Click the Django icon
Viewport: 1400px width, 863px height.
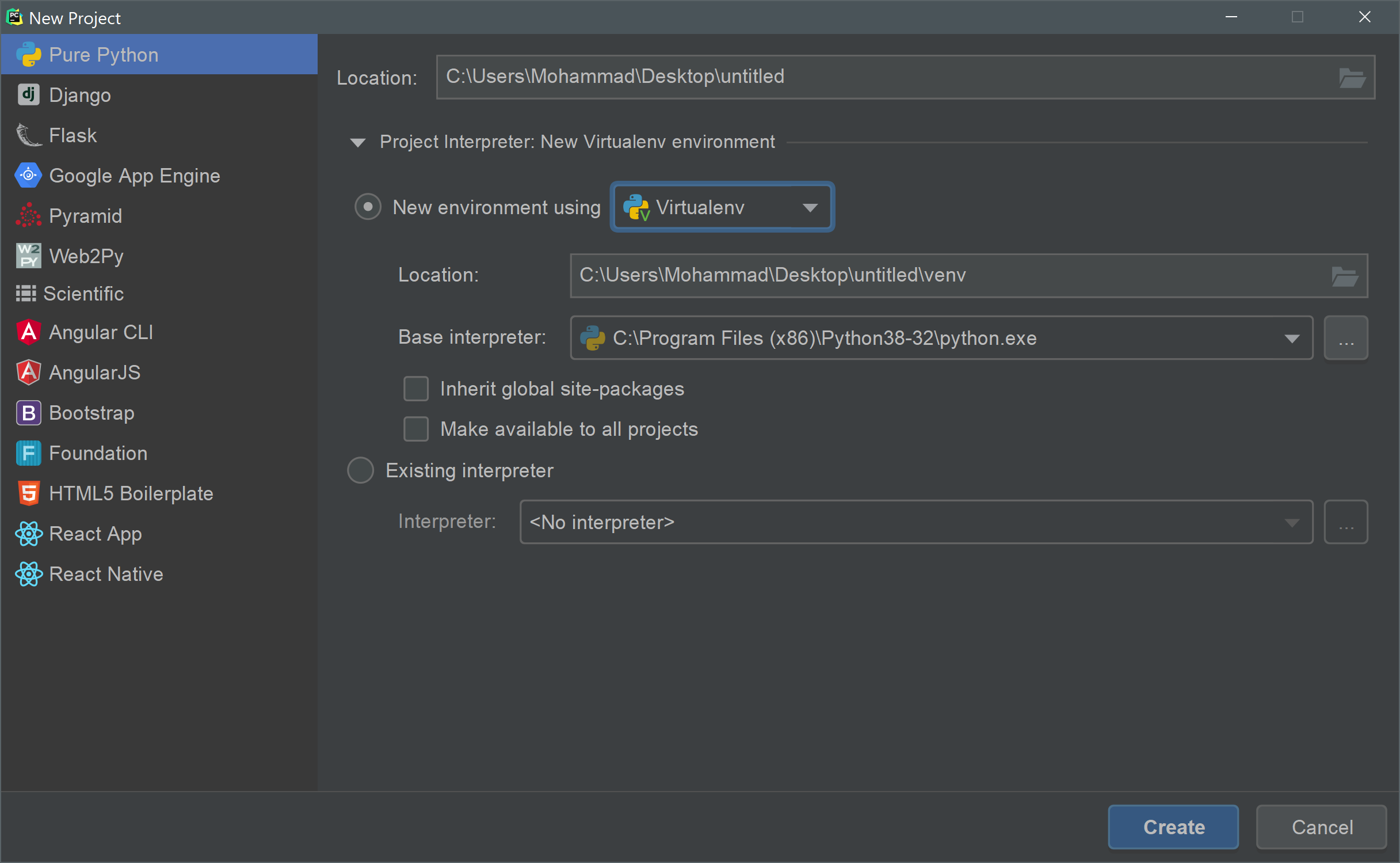tap(28, 94)
